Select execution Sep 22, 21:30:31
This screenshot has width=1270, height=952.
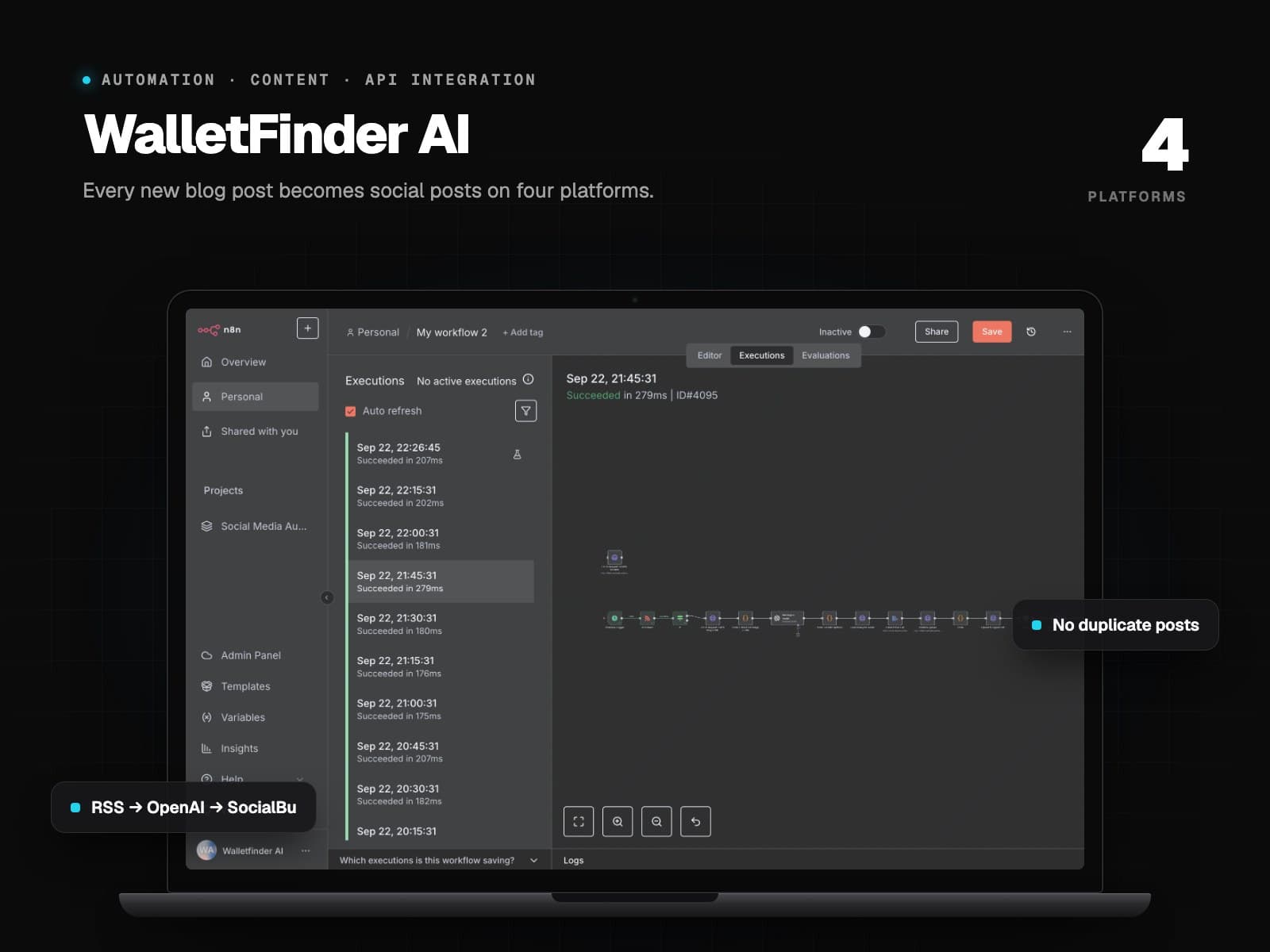point(441,624)
